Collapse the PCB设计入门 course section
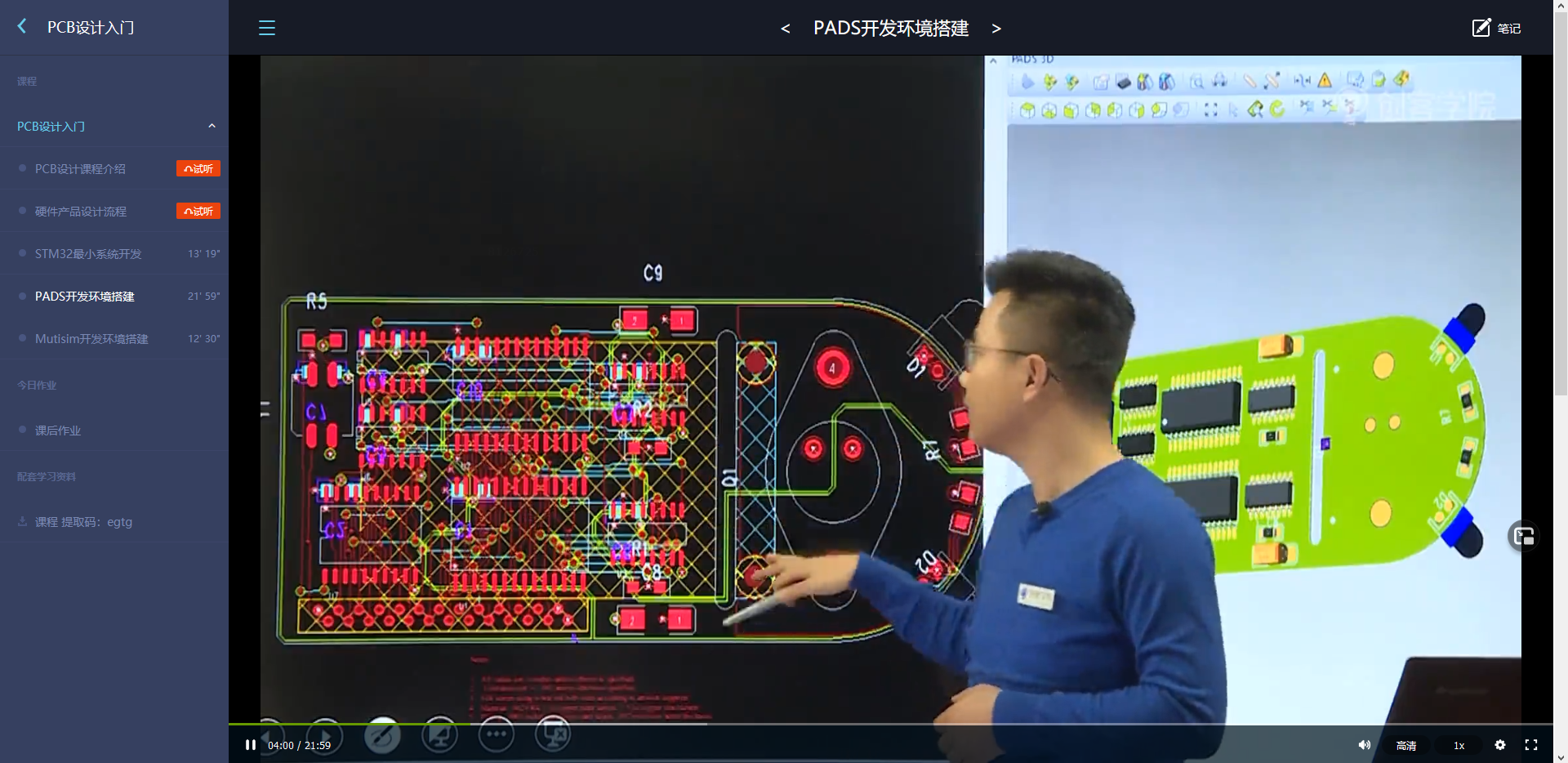This screenshot has height=763, width=1568. coord(212,126)
